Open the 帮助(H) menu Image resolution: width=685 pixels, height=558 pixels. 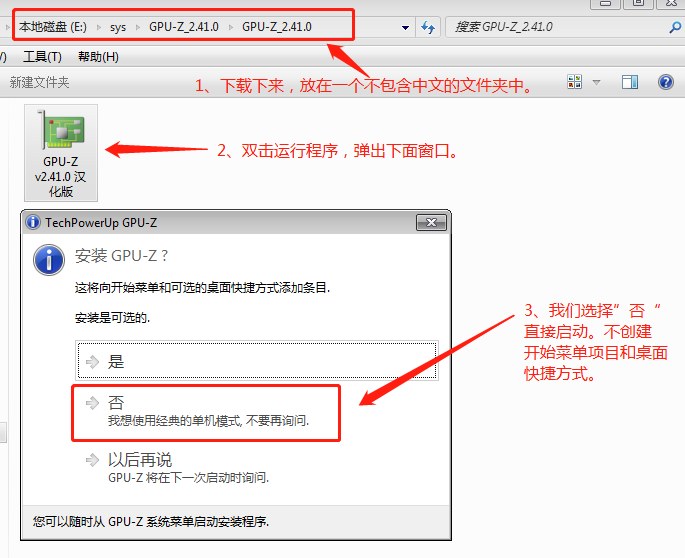click(x=98, y=57)
